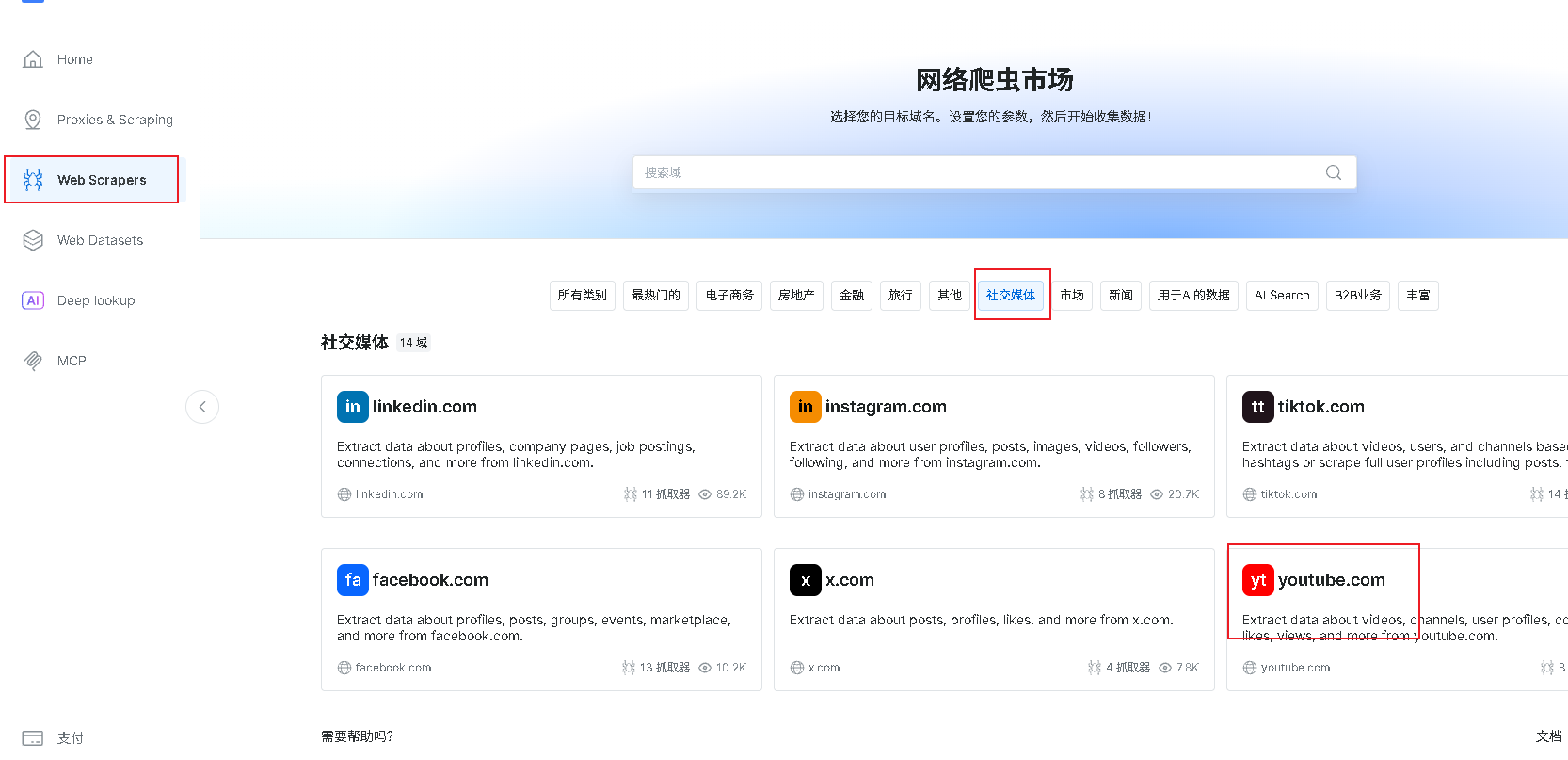Viewport: 1568px width, 760px height.
Task: Select the AI Search category tab
Action: point(1282,296)
